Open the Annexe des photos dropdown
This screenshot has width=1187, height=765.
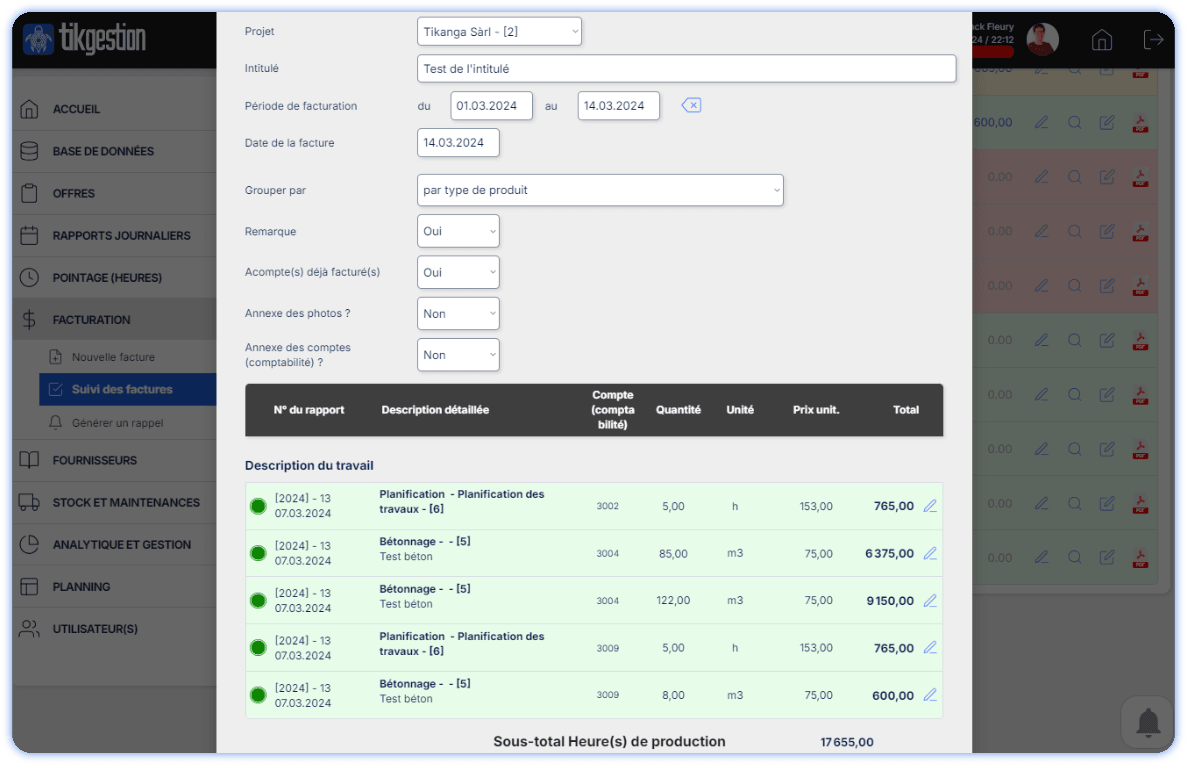tap(458, 314)
